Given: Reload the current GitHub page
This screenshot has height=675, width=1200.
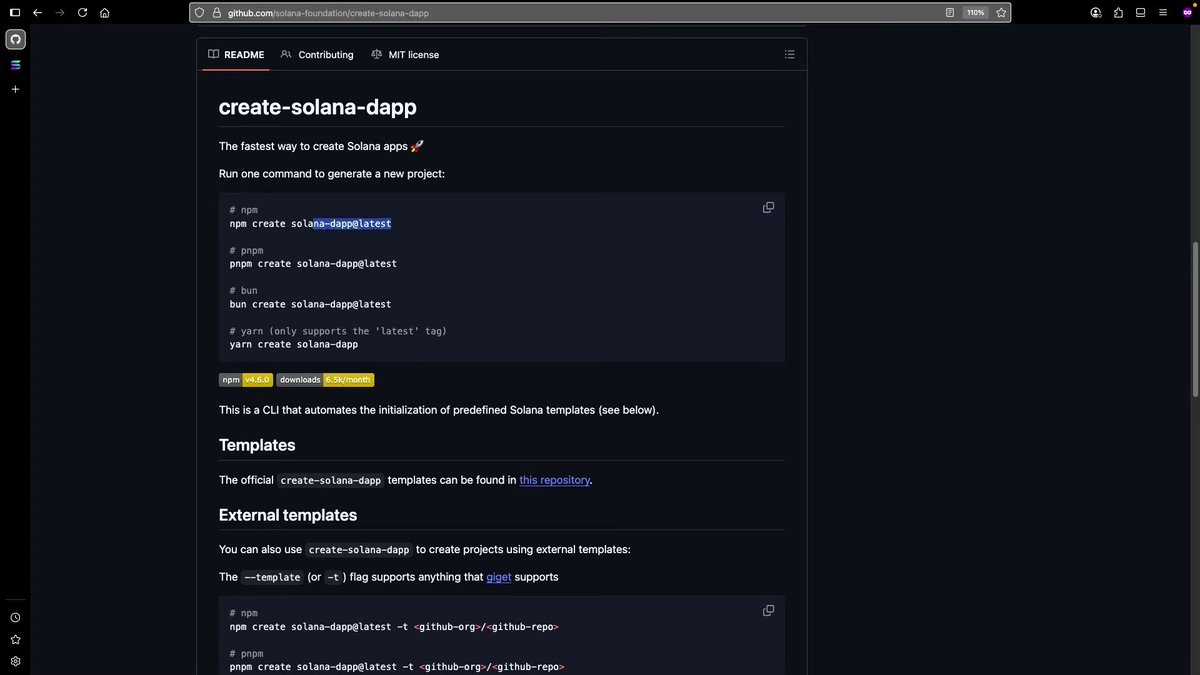Looking at the screenshot, I should click(x=82, y=13).
